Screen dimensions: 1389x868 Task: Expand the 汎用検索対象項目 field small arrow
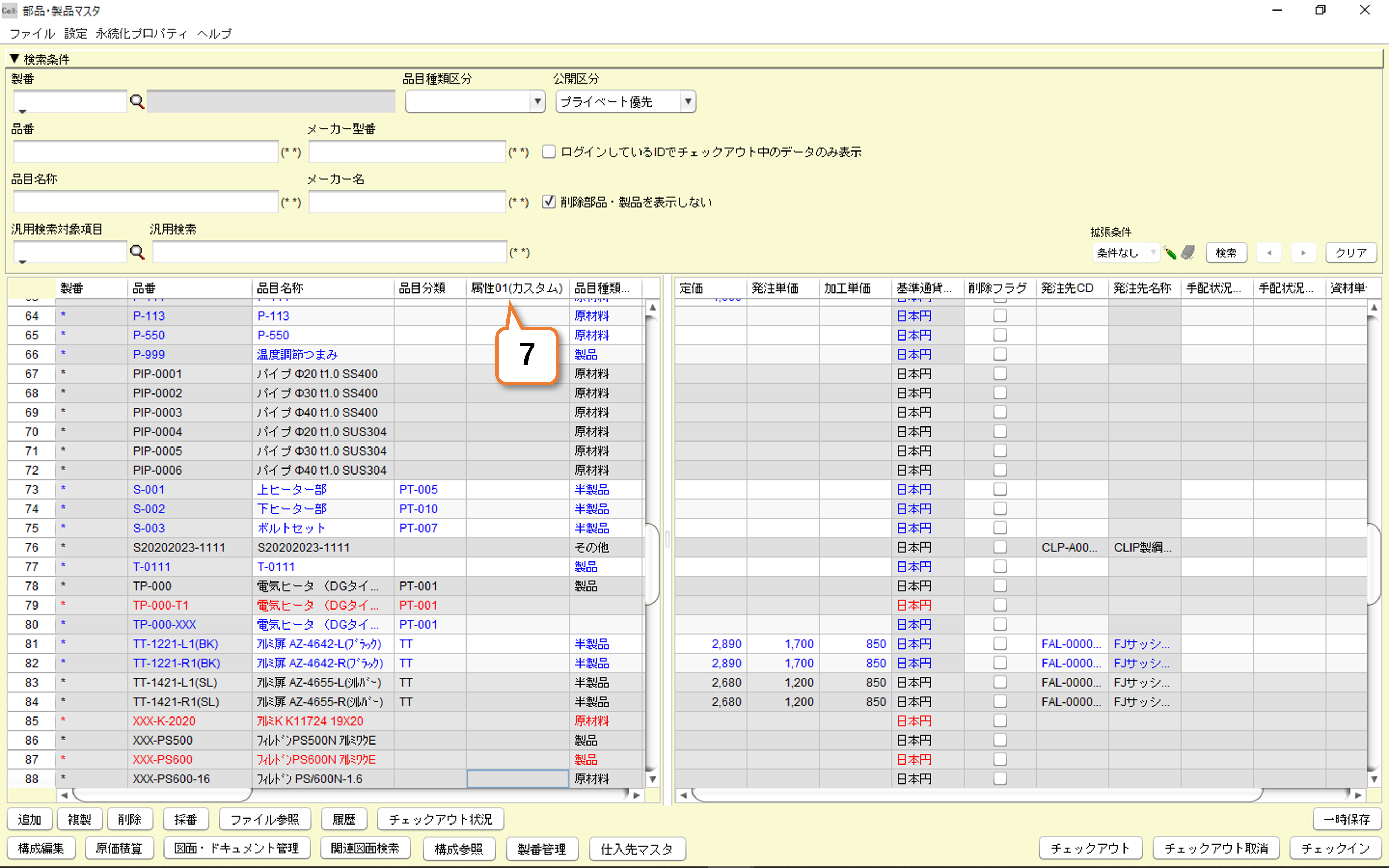point(22,262)
